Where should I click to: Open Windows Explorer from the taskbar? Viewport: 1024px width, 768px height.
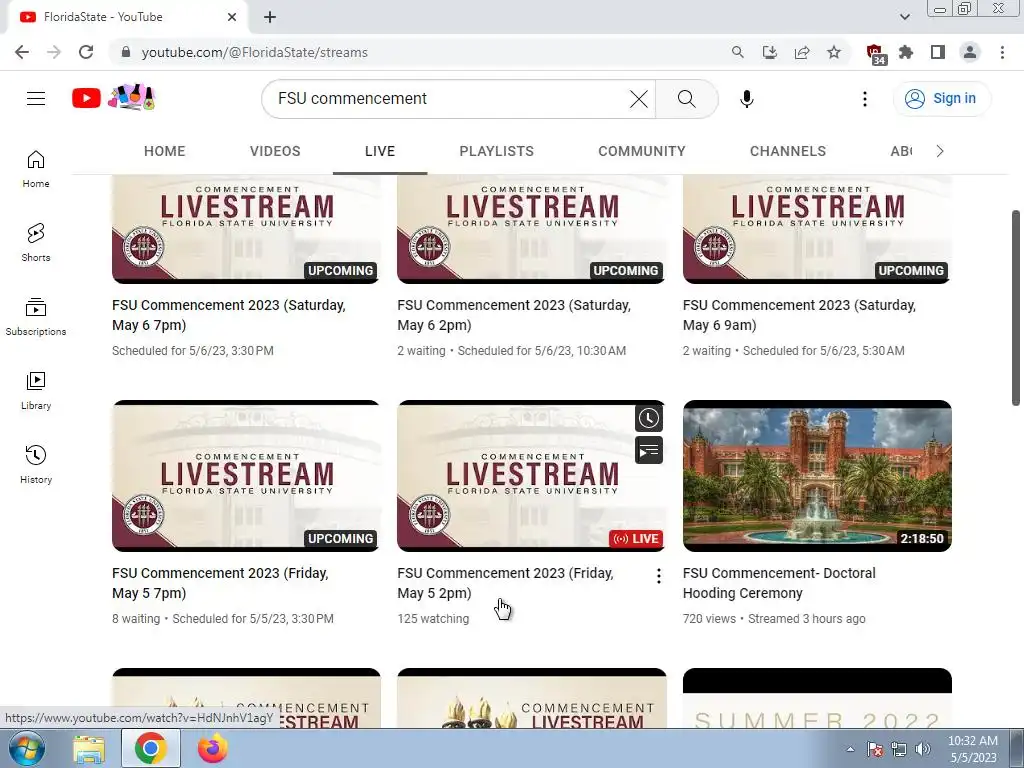coord(89,749)
